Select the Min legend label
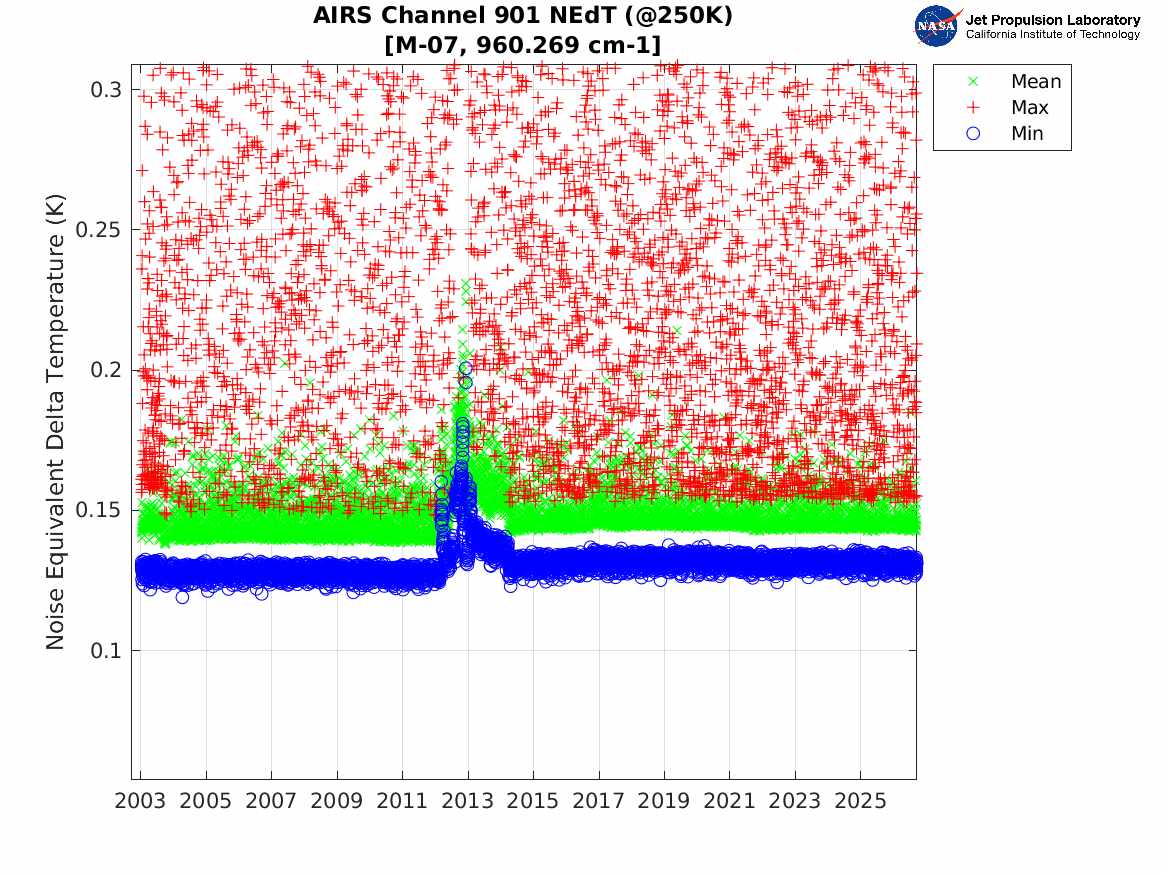This screenshot has height=875, width=1167. 1027,134
